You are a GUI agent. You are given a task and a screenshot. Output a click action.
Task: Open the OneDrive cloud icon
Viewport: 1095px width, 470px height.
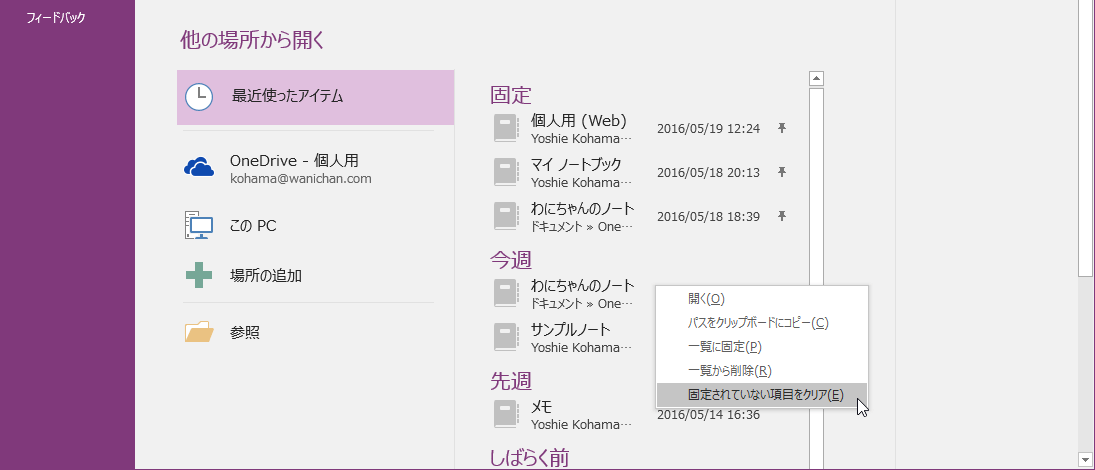pyautogui.click(x=199, y=167)
